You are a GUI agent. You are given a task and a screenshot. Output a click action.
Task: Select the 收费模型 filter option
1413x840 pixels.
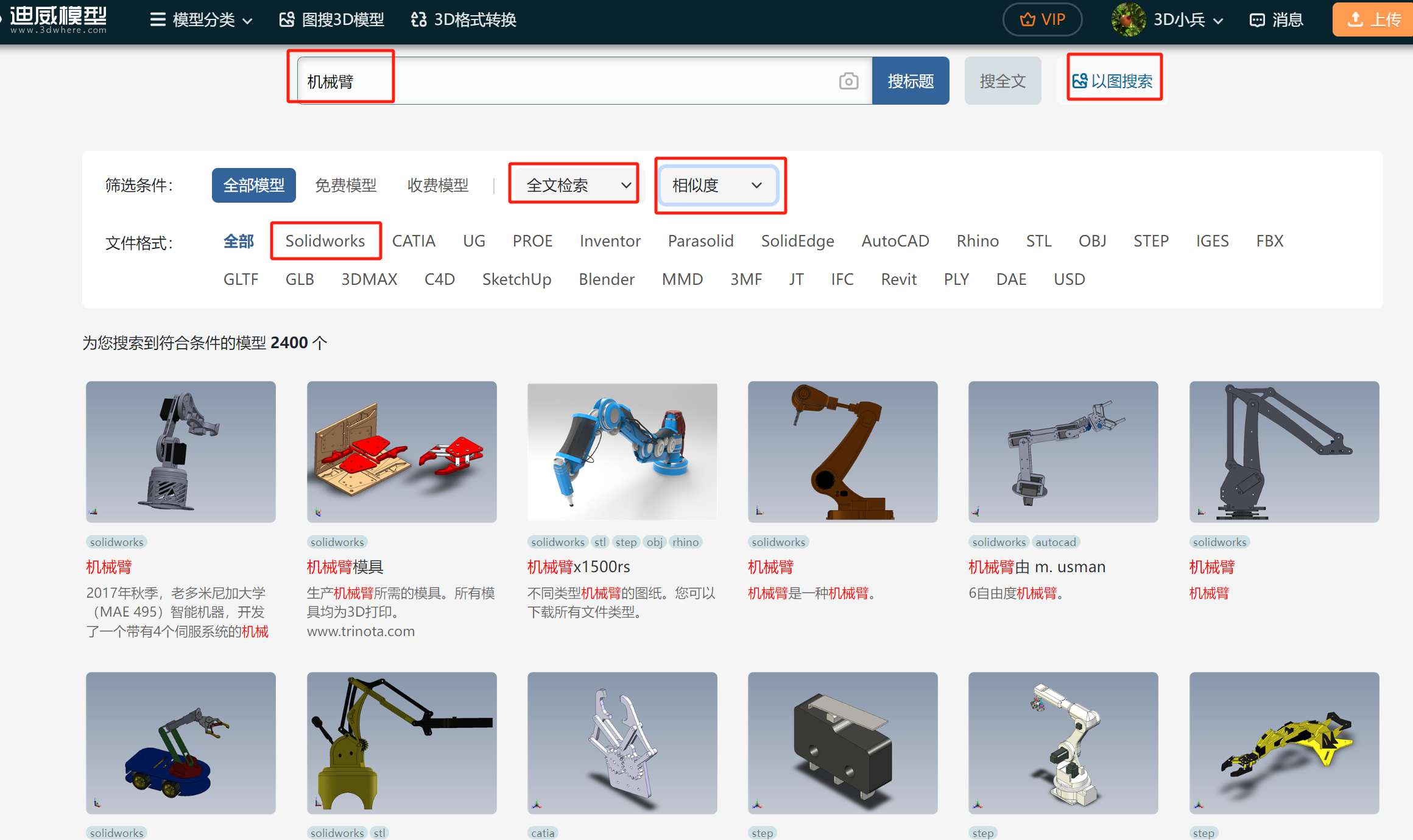pyautogui.click(x=437, y=185)
